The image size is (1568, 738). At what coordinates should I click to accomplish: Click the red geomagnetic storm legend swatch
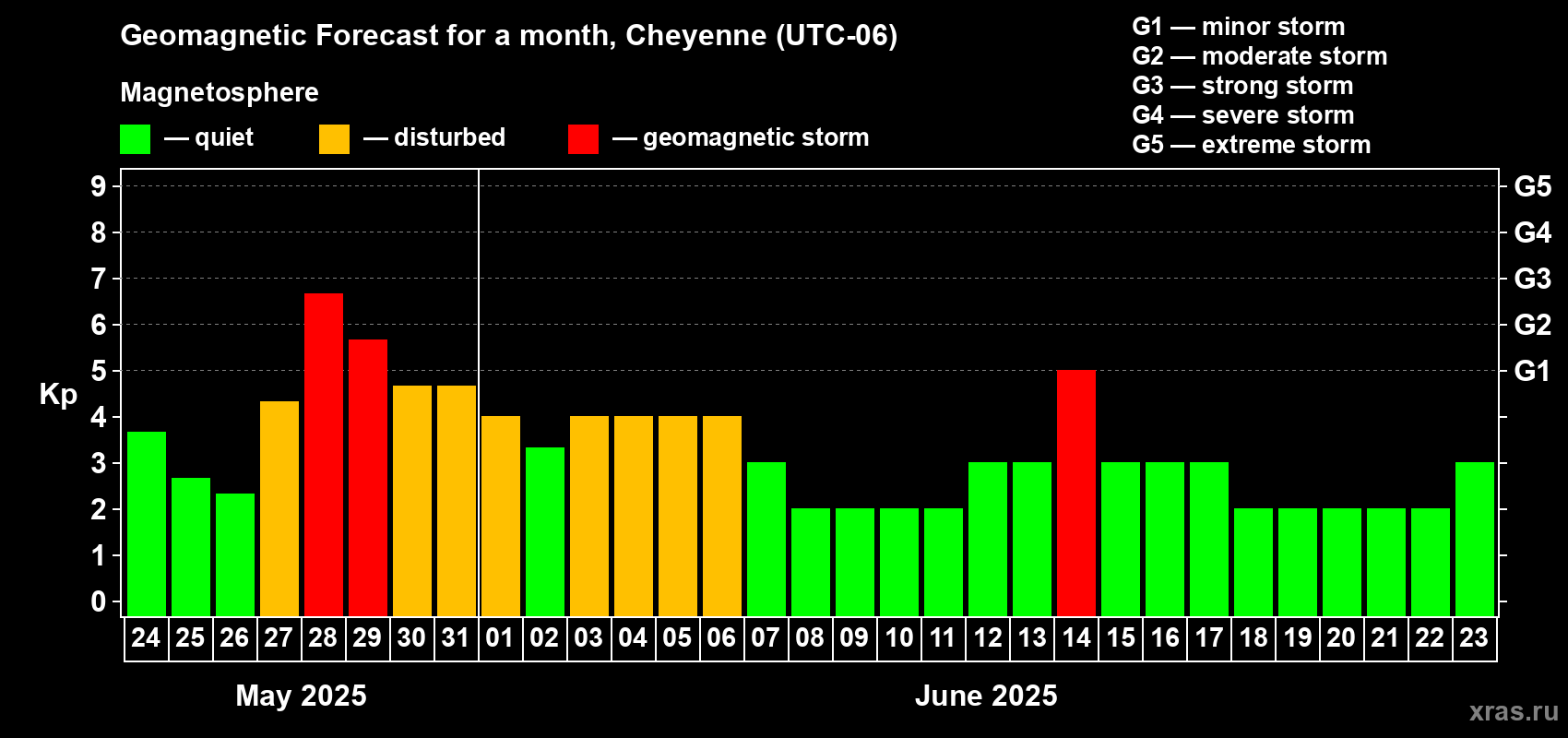click(583, 139)
